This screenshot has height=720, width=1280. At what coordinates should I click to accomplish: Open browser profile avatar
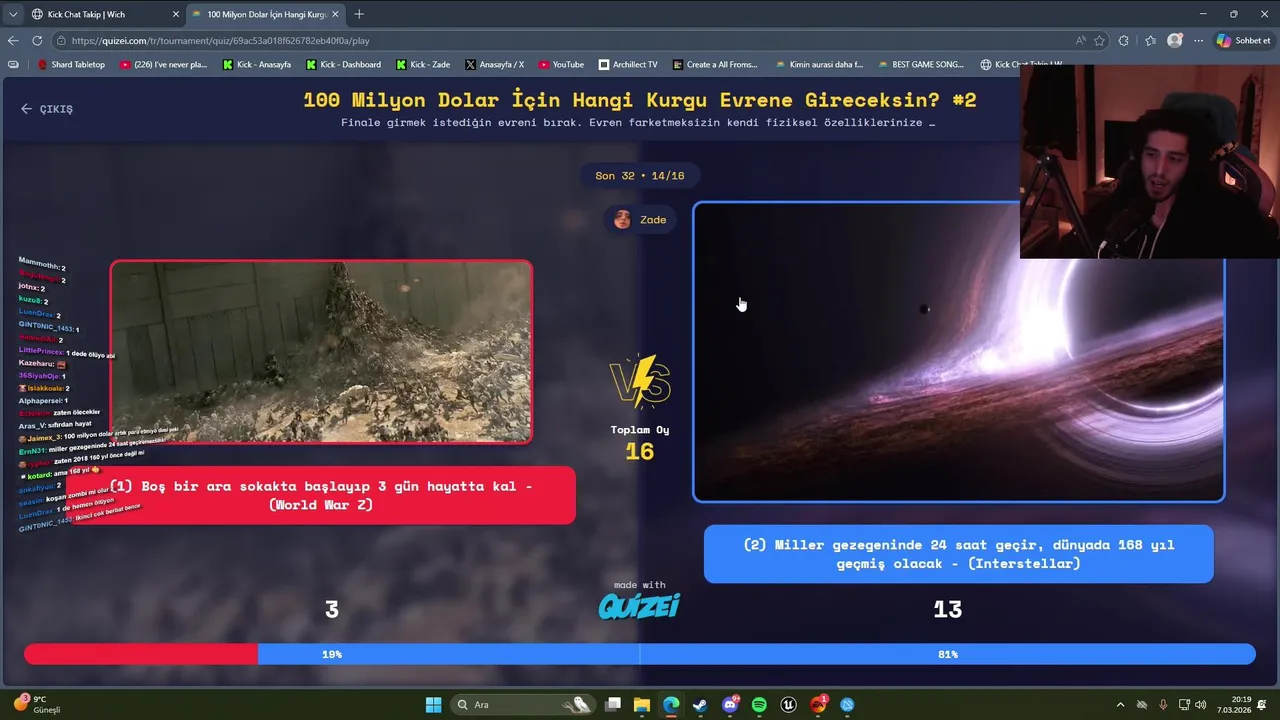pos(1175,41)
